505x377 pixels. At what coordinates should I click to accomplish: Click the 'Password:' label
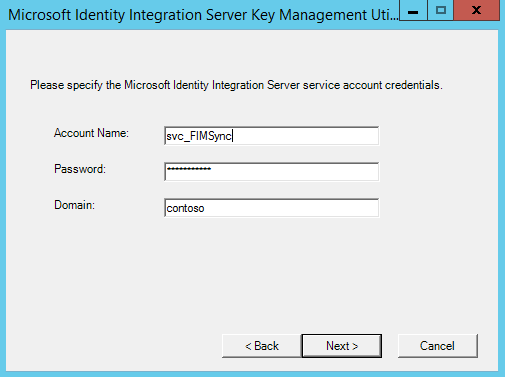click(80, 169)
